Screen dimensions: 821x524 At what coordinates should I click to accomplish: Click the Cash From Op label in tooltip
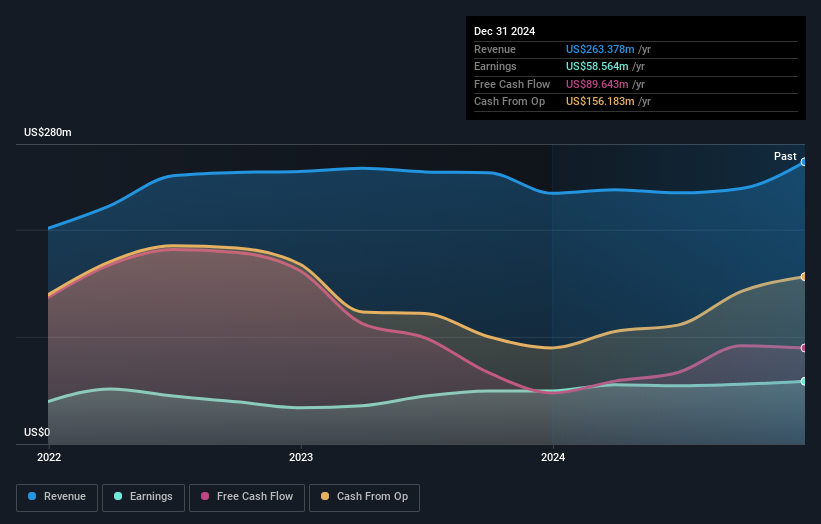pyautogui.click(x=509, y=102)
